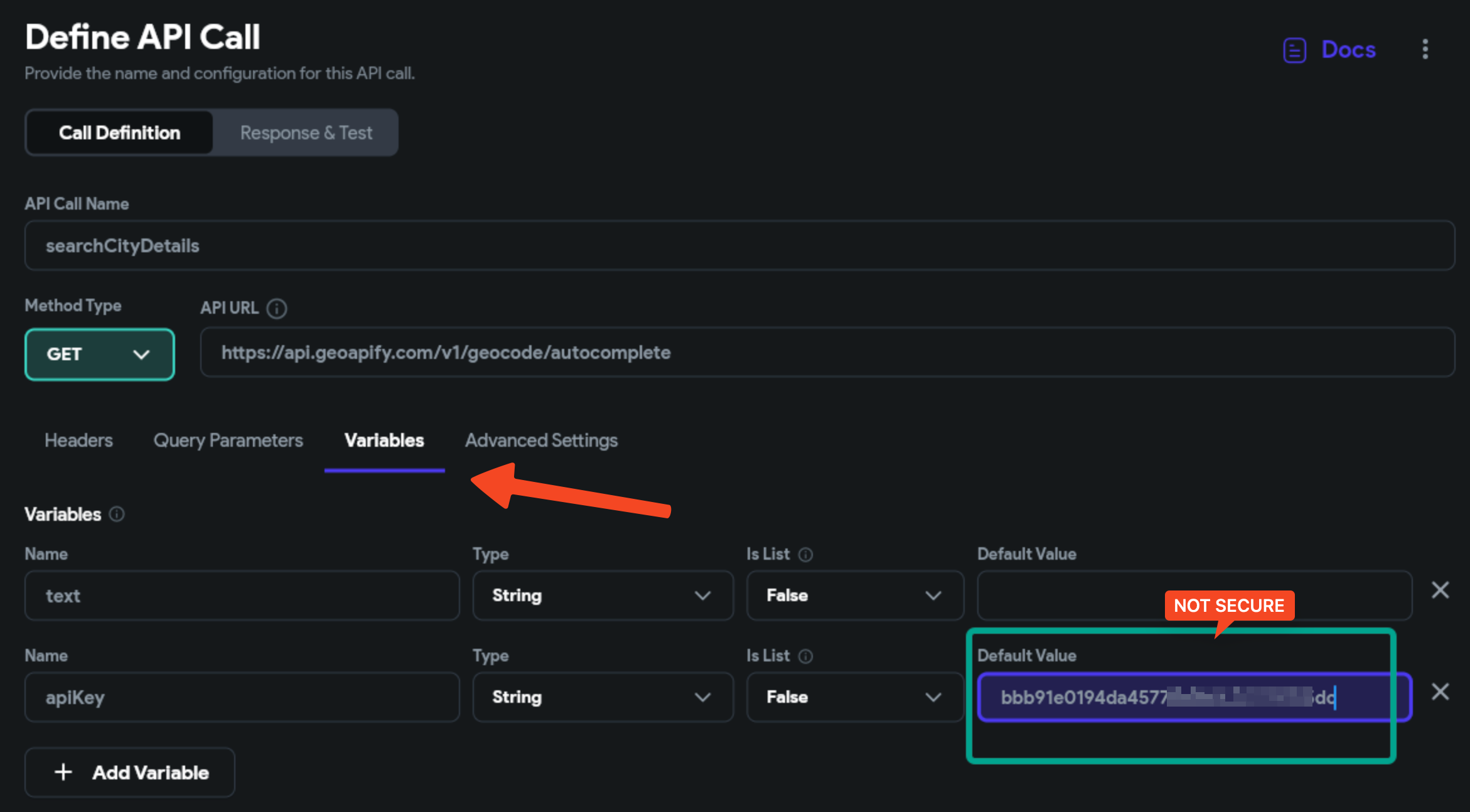The image size is (1470, 812).
Task: Open the Headers tab
Action: tap(78, 441)
